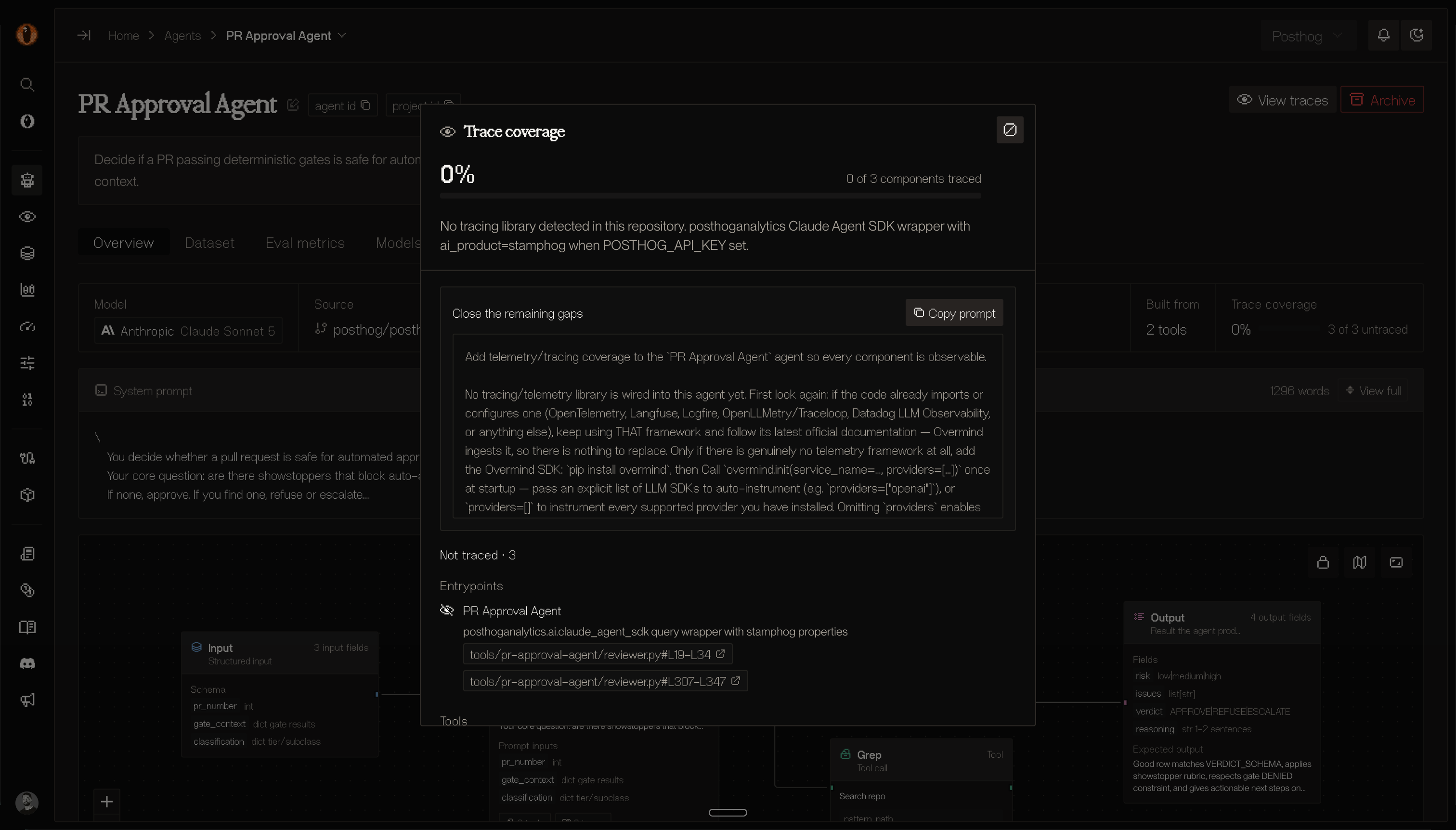Click the "Entrypoints" label

click(x=471, y=586)
